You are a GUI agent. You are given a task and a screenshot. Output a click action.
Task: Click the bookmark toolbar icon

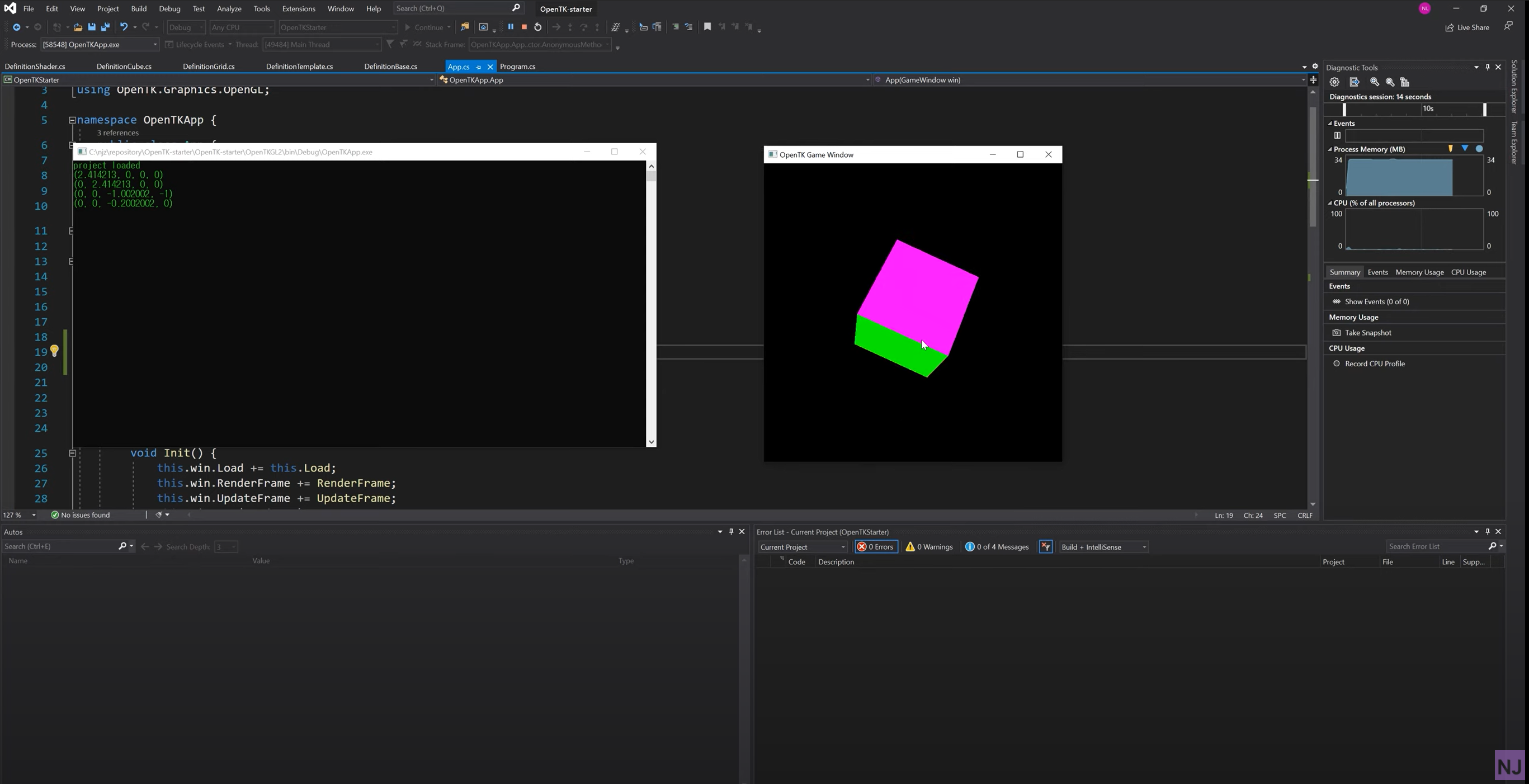tap(707, 27)
